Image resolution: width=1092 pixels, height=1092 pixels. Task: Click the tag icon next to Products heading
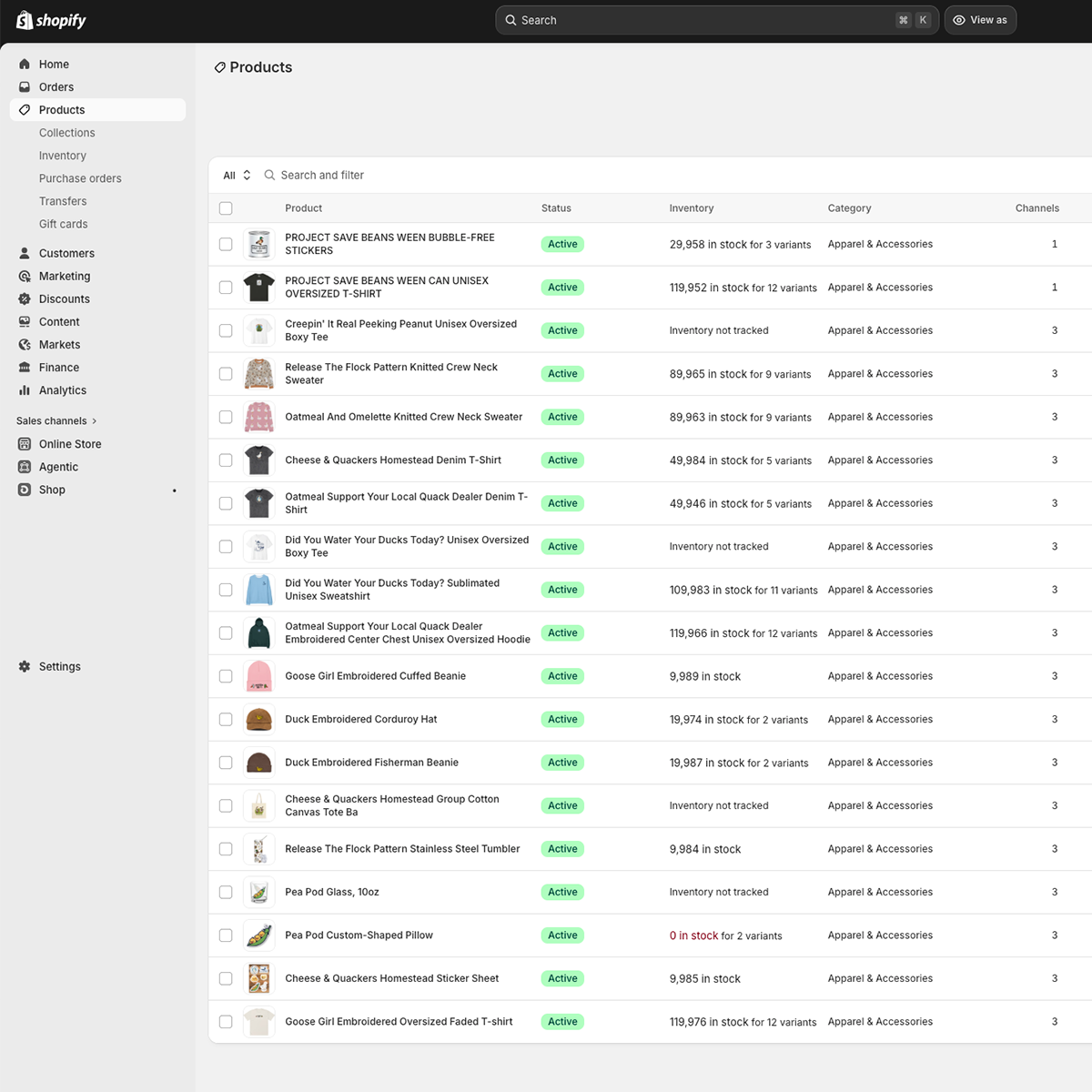(219, 67)
